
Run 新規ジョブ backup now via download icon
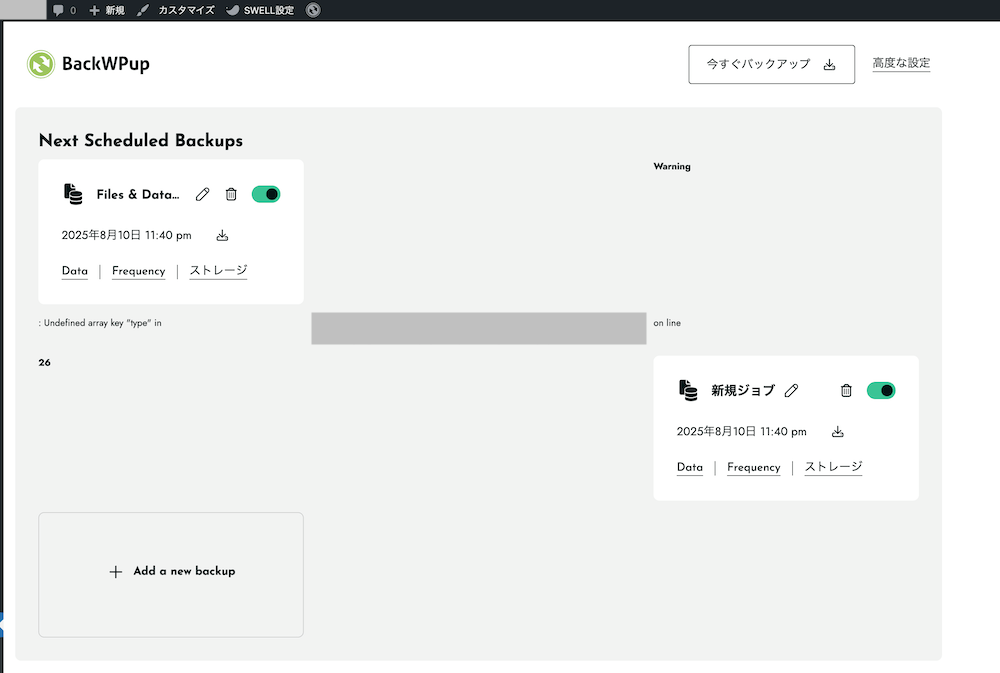(x=837, y=432)
